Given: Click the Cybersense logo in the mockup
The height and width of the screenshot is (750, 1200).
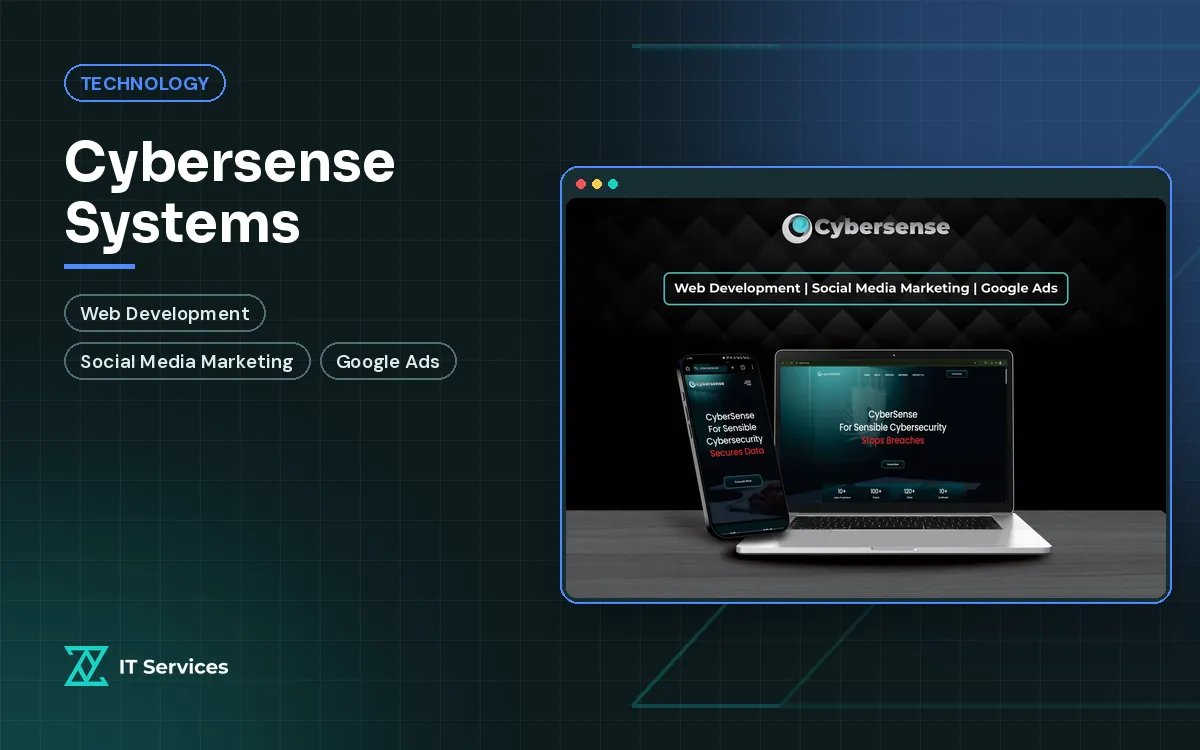Looking at the screenshot, I should tap(866, 228).
